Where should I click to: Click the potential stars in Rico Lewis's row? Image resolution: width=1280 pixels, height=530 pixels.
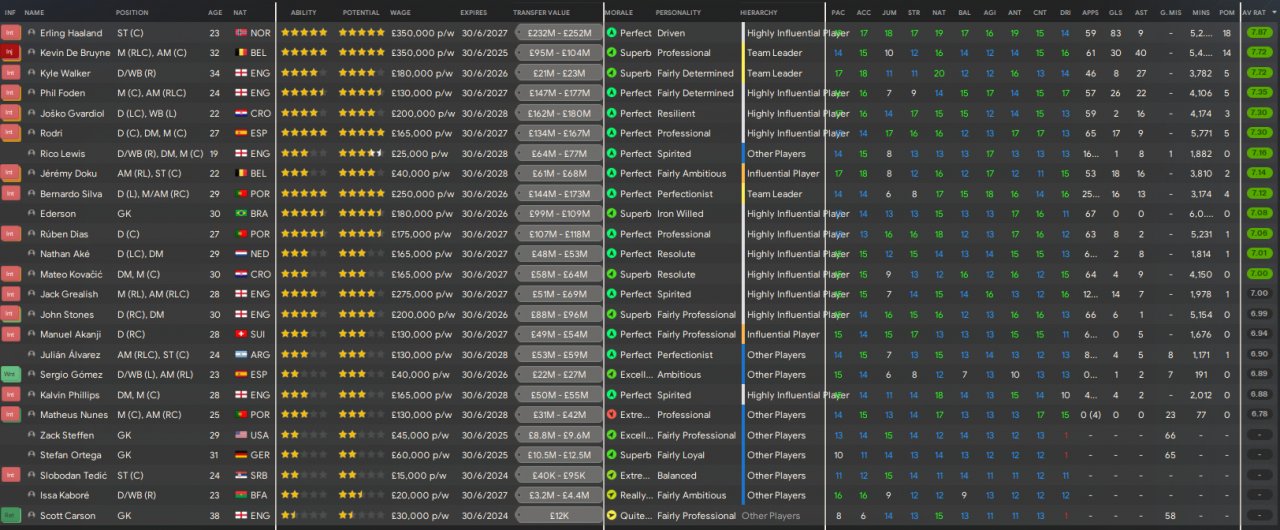(362, 153)
